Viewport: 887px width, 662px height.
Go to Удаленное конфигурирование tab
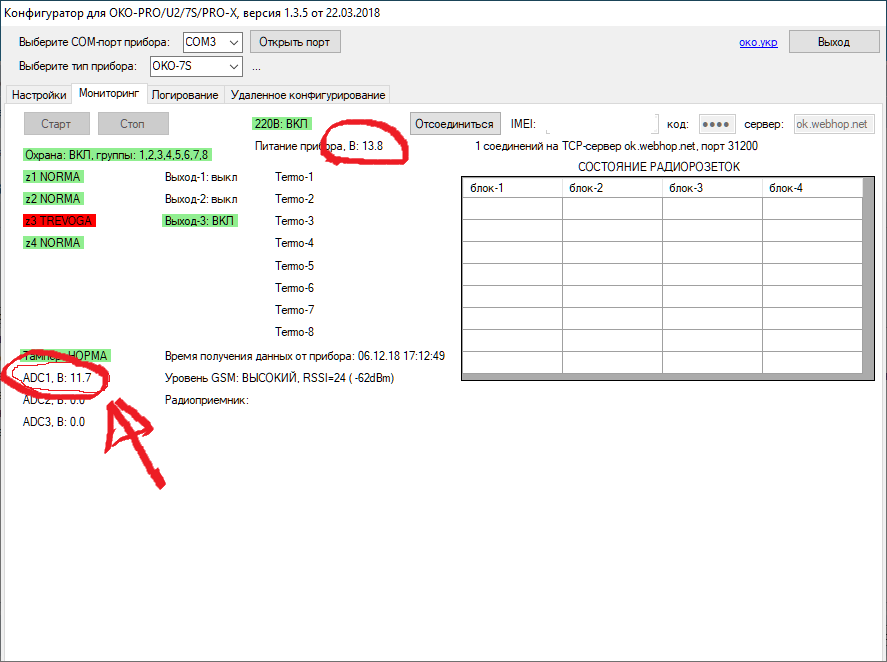tap(307, 95)
